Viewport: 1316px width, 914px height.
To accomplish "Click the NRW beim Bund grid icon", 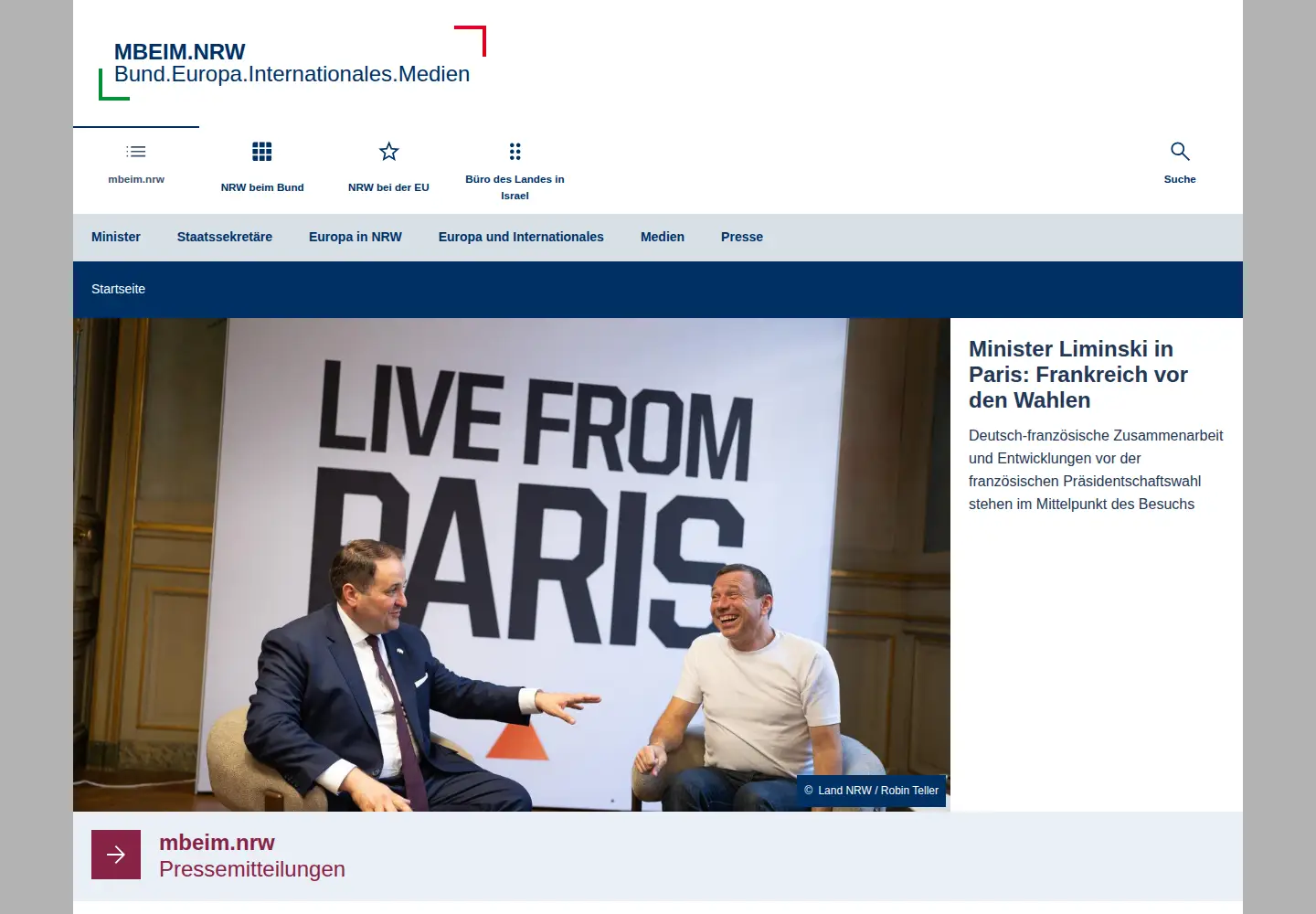I will tap(262, 152).
